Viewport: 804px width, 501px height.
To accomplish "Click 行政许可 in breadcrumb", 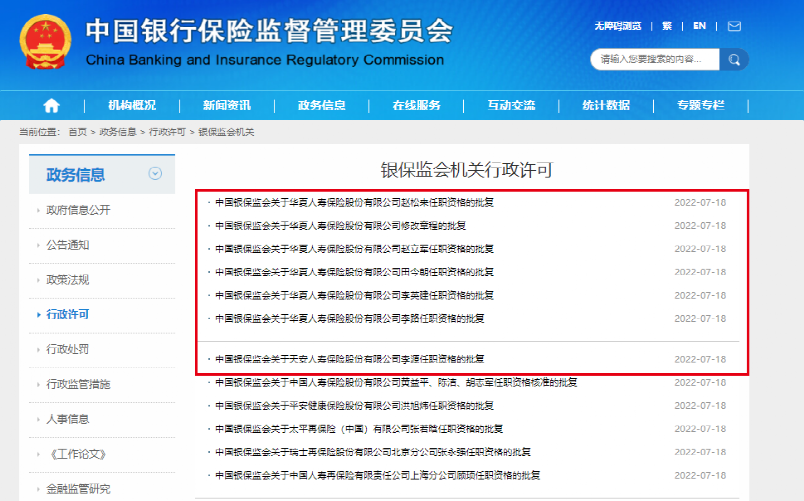I will (x=167, y=132).
